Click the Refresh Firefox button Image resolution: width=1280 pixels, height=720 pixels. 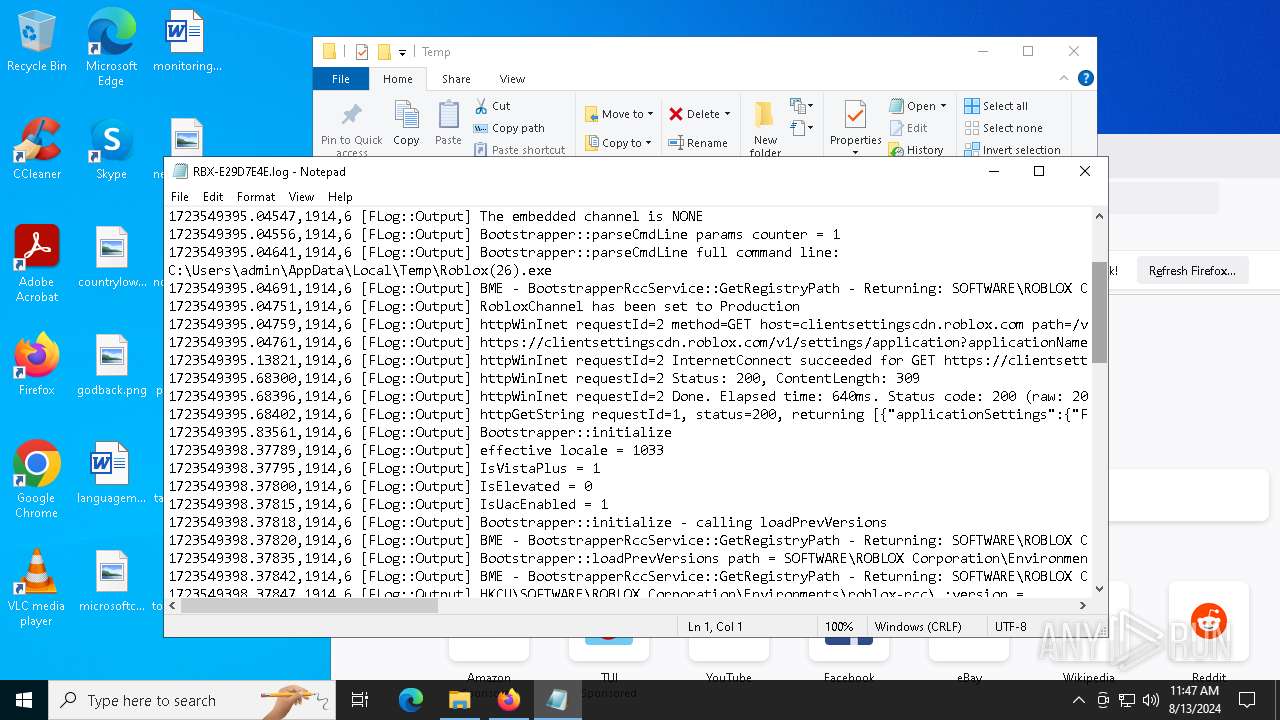1192,271
